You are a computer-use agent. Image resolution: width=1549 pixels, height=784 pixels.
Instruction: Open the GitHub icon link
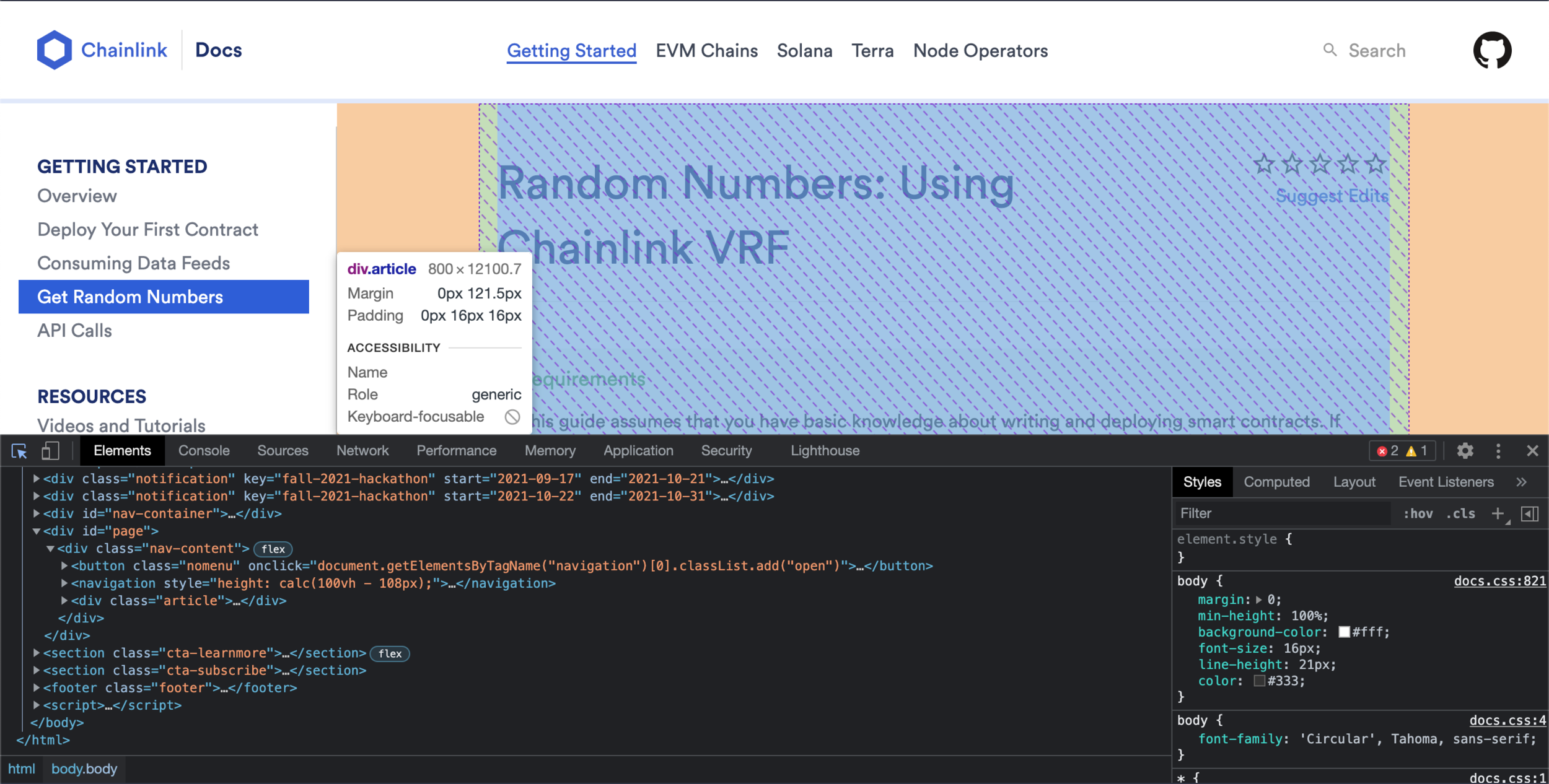click(1492, 50)
